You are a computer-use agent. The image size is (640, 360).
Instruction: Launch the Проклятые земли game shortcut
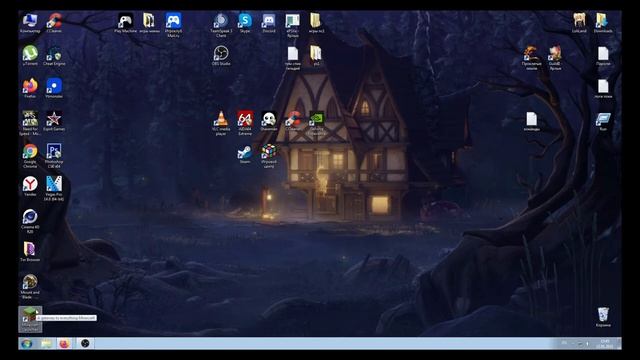531,58
